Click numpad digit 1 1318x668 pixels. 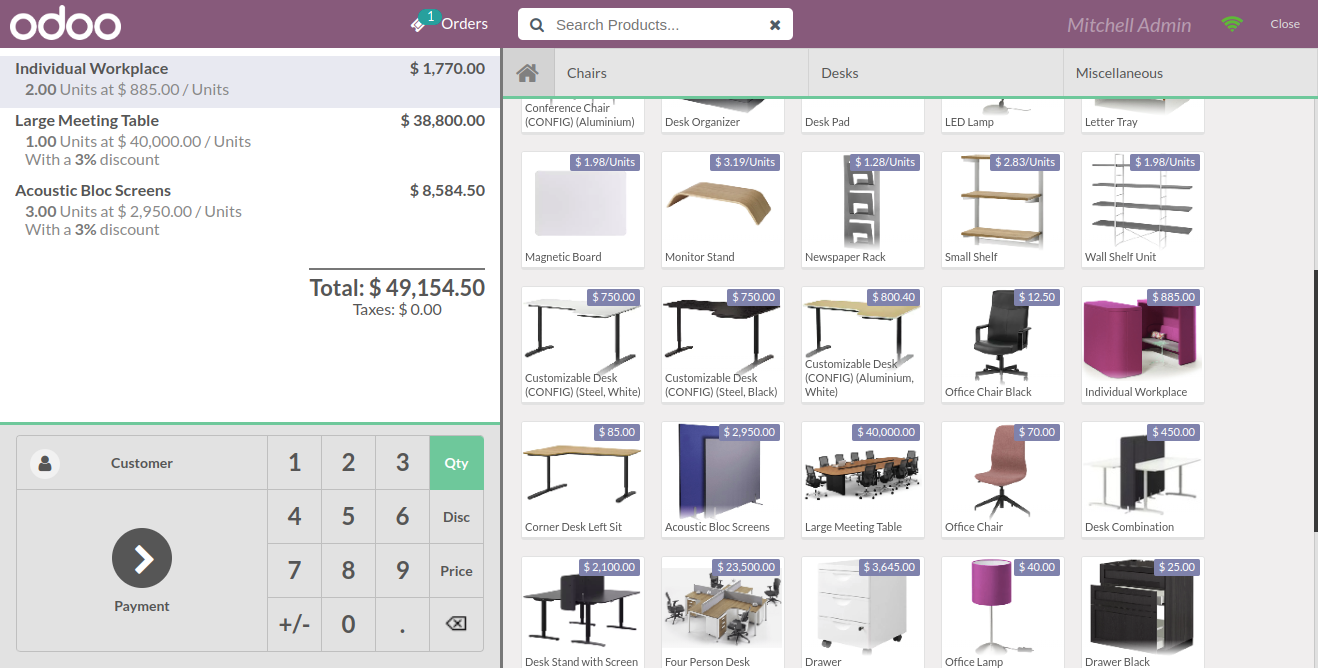[x=294, y=463]
